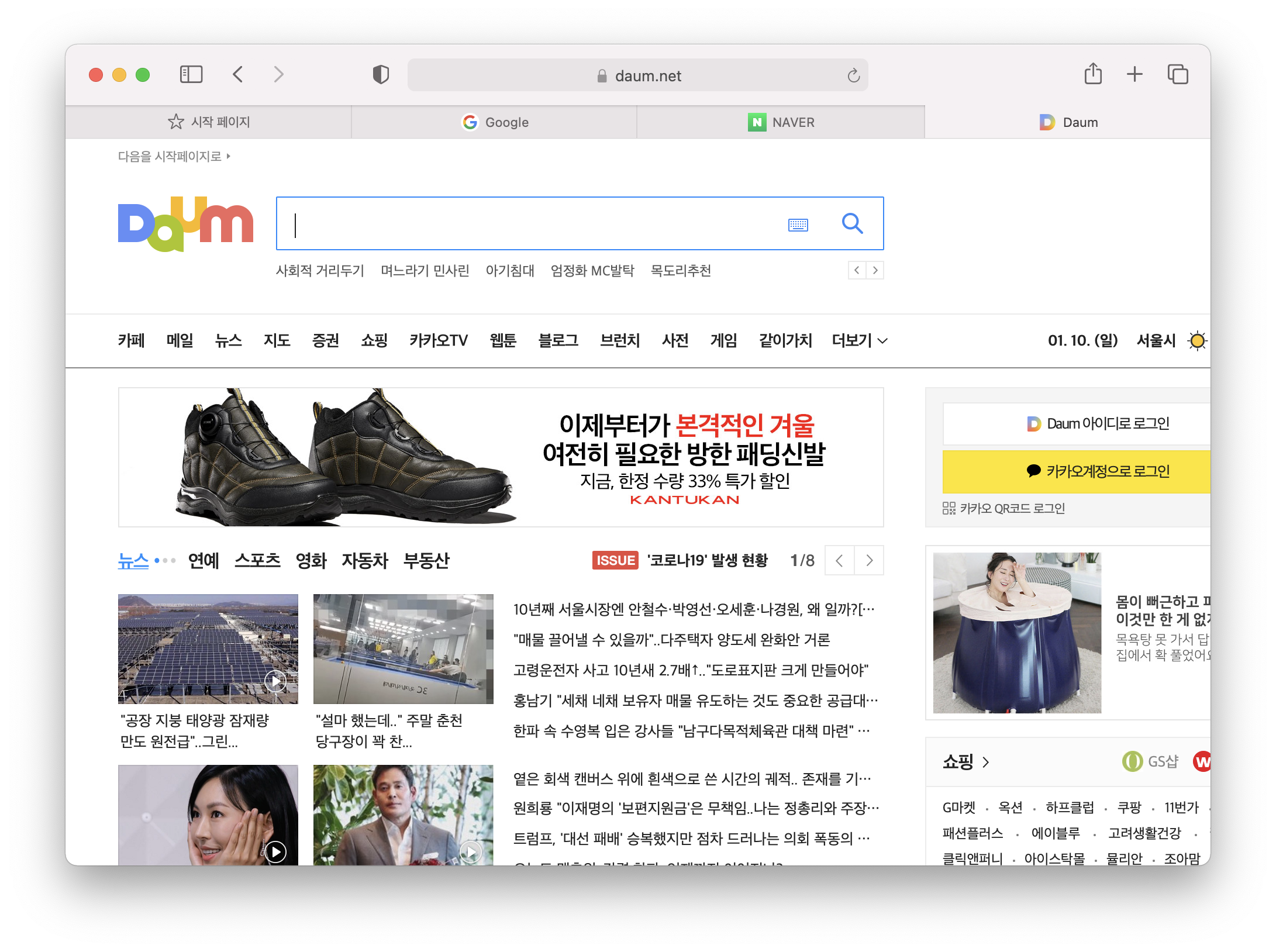
Task: Go to the next ISSUE headline arrow
Action: point(869,560)
